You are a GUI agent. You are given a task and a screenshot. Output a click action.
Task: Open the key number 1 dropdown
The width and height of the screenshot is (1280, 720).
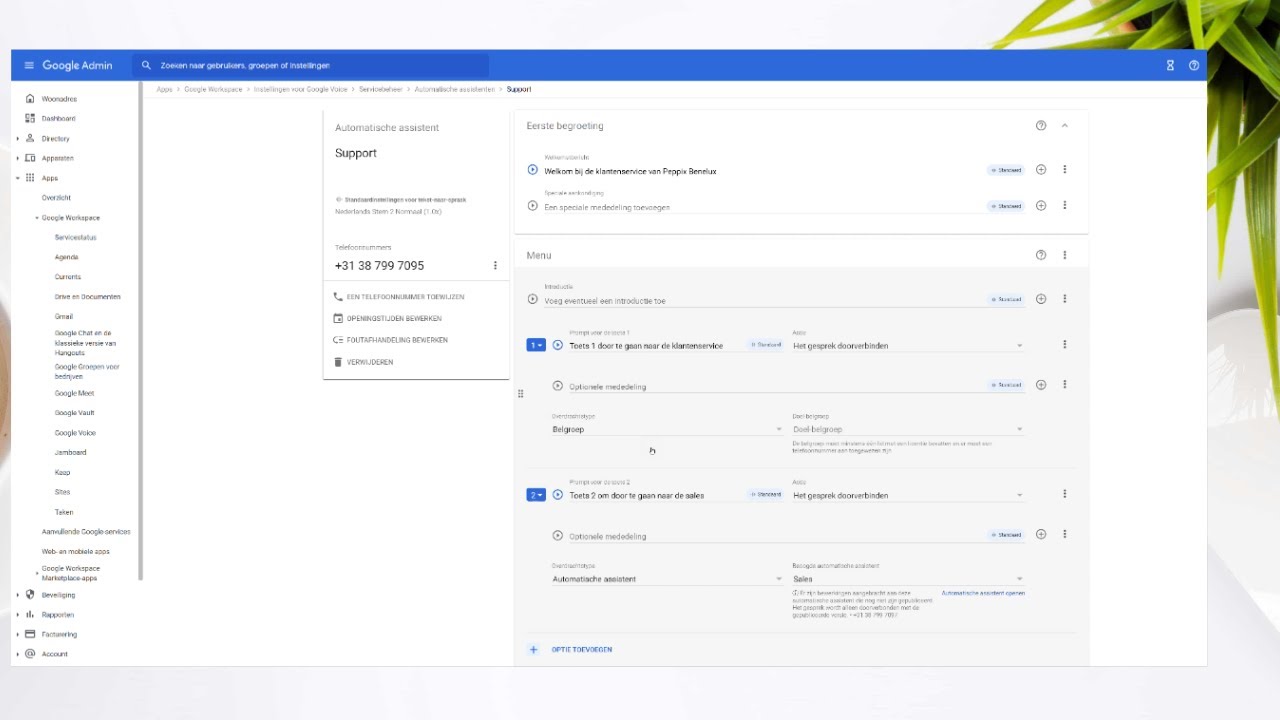coord(535,345)
